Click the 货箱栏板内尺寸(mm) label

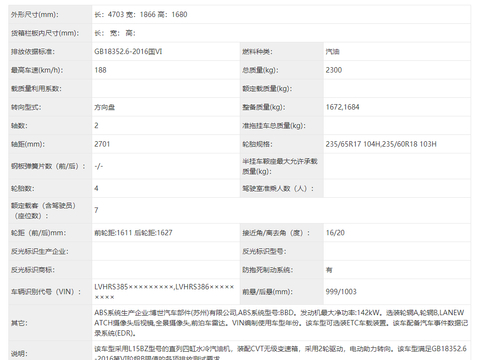point(45,33)
